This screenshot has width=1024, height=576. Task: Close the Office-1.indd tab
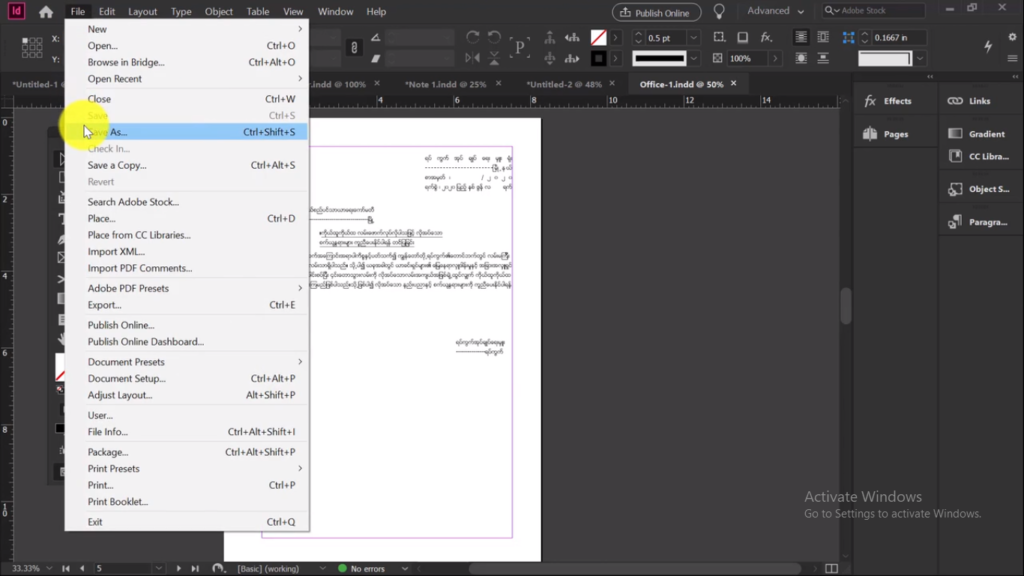click(x=733, y=84)
